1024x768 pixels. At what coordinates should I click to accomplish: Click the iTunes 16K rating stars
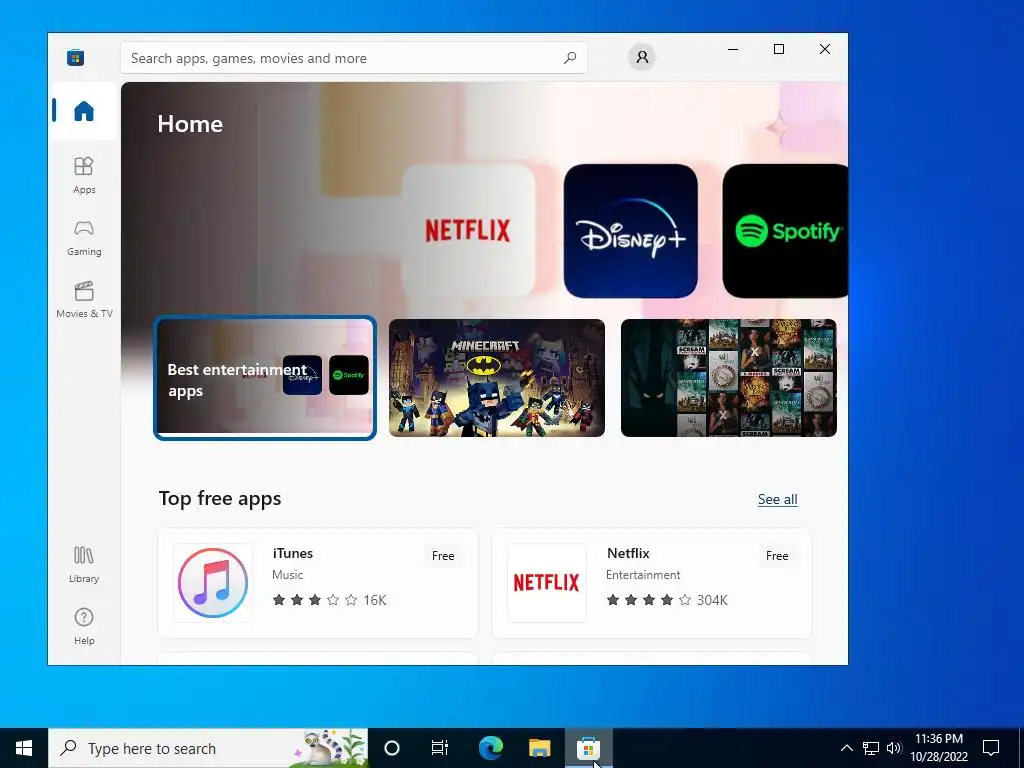pyautogui.click(x=329, y=600)
